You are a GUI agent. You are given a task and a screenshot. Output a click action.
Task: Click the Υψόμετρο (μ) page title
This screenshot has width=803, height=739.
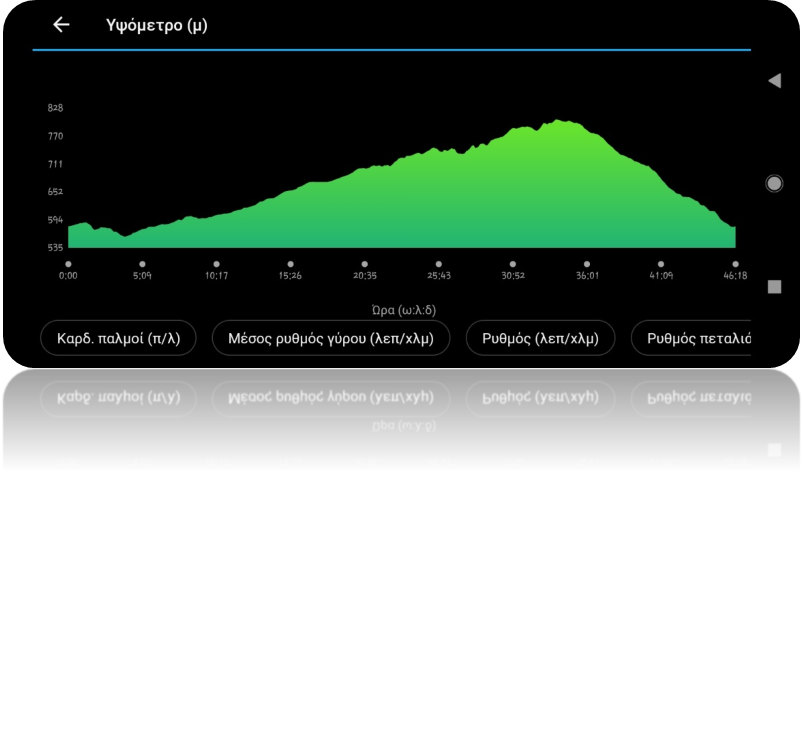(x=157, y=25)
